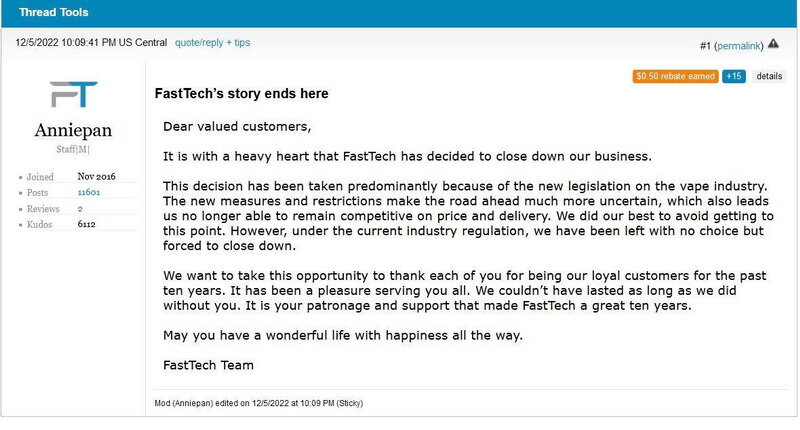800x430 pixels.
Task: Click the Dear valued customers greeting line
Action: [x=237, y=127]
